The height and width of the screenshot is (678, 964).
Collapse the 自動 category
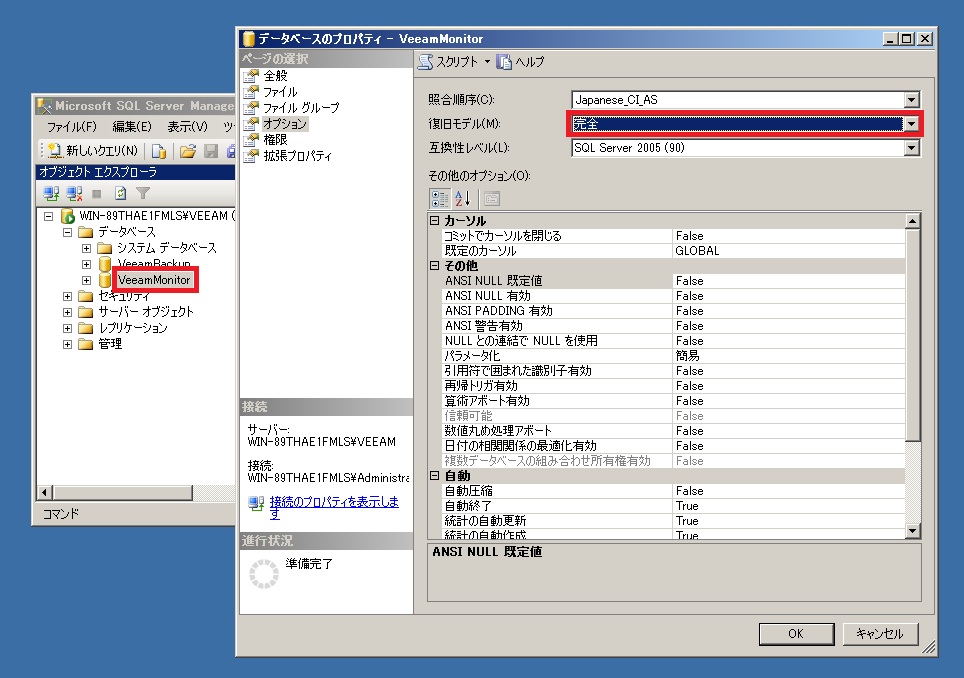[x=435, y=475]
